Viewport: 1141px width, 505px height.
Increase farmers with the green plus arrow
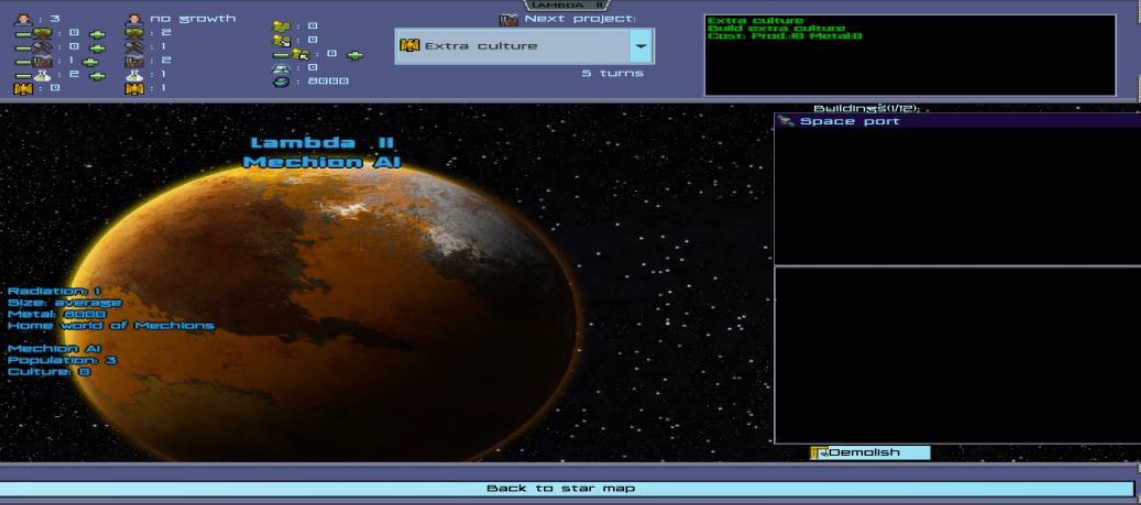(x=97, y=33)
